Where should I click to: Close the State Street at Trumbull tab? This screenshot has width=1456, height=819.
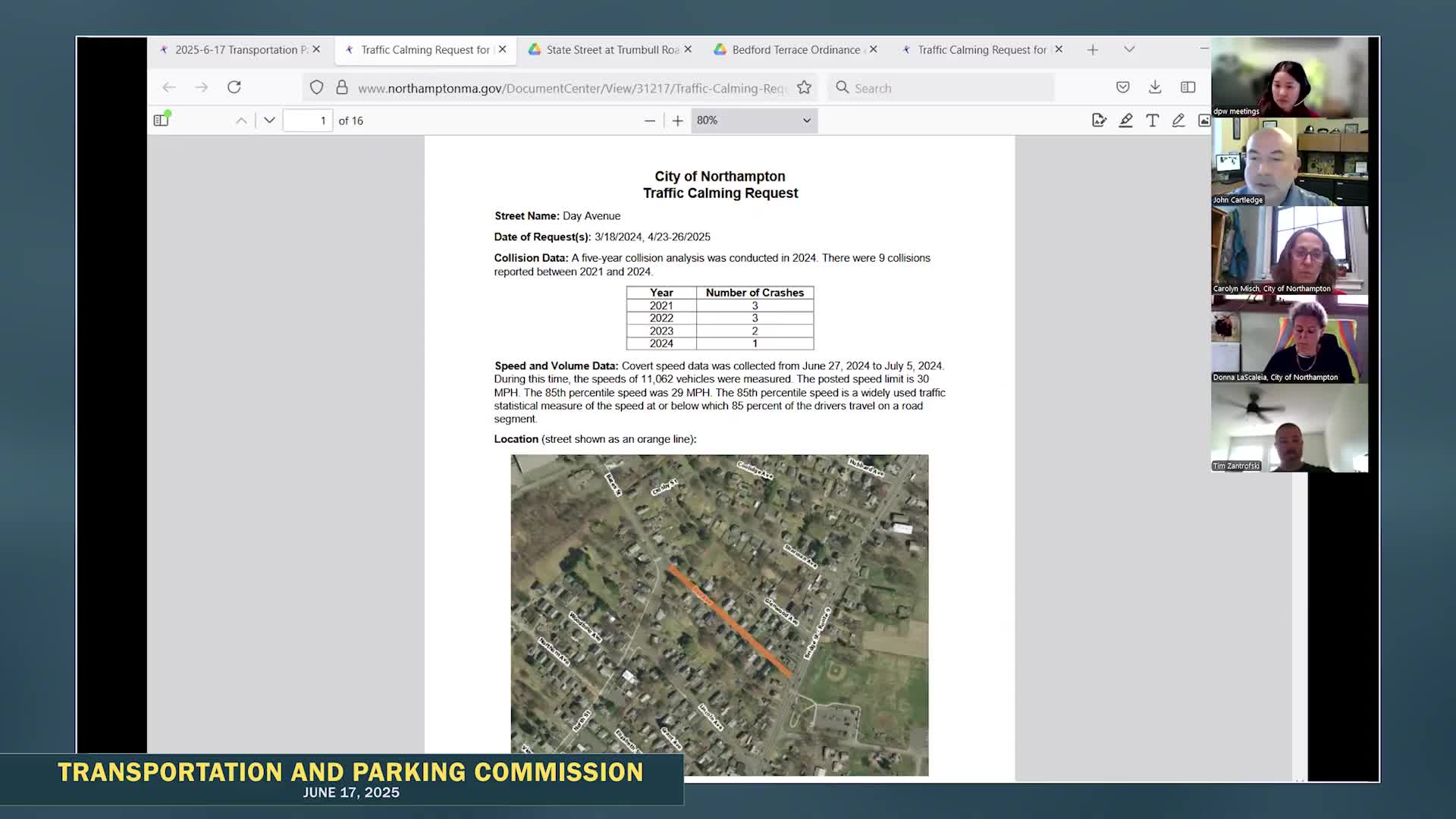(x=688, y=49)
